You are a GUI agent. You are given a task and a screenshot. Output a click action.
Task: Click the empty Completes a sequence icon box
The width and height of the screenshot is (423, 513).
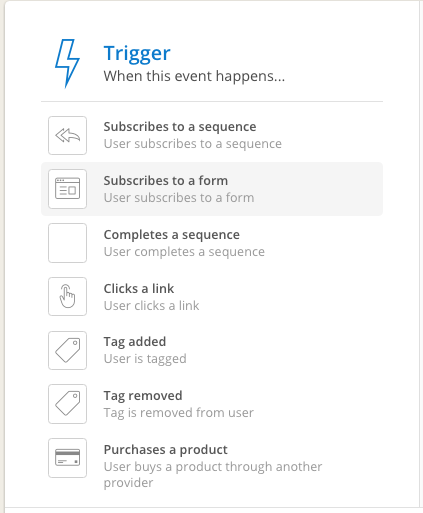pyautogui.click(x=67, y=243)
